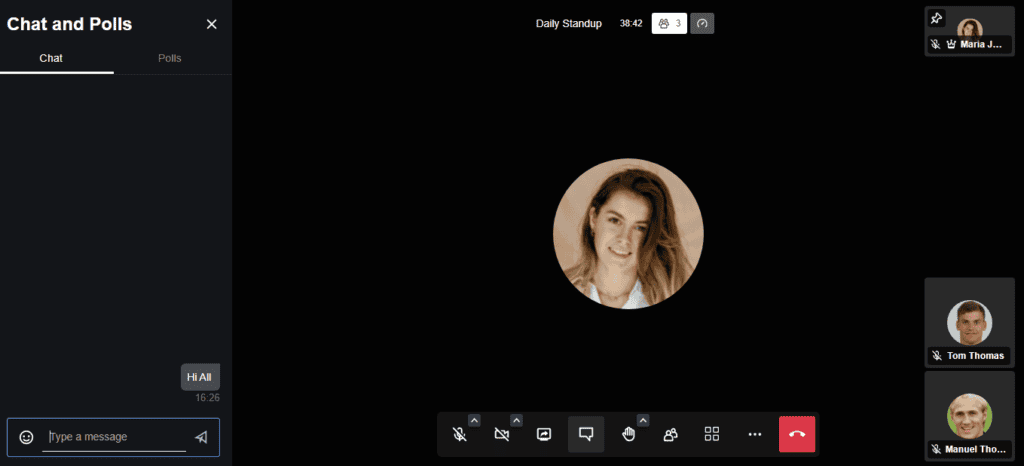Click the Chat and Polls panel heading
The image size is (1024, 466).
click(69, 24)
